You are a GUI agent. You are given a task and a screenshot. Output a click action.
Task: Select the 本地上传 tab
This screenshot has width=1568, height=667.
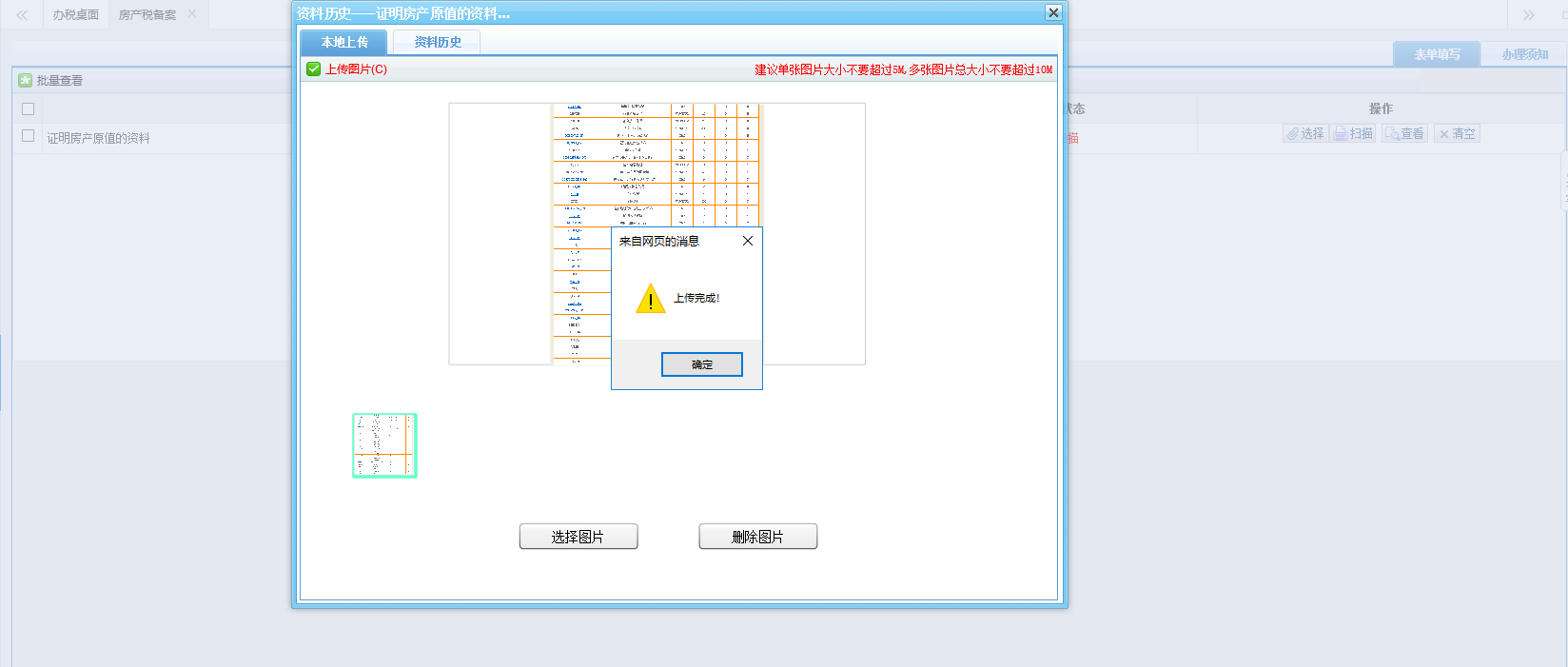[x=343, y=43]
